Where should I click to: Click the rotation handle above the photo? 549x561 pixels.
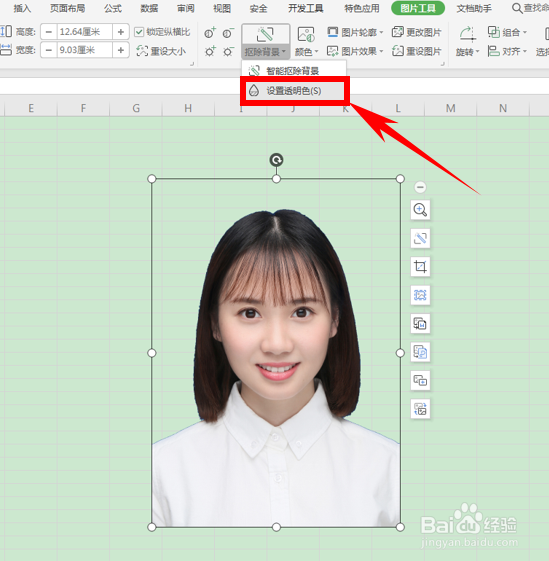point(276,160)
